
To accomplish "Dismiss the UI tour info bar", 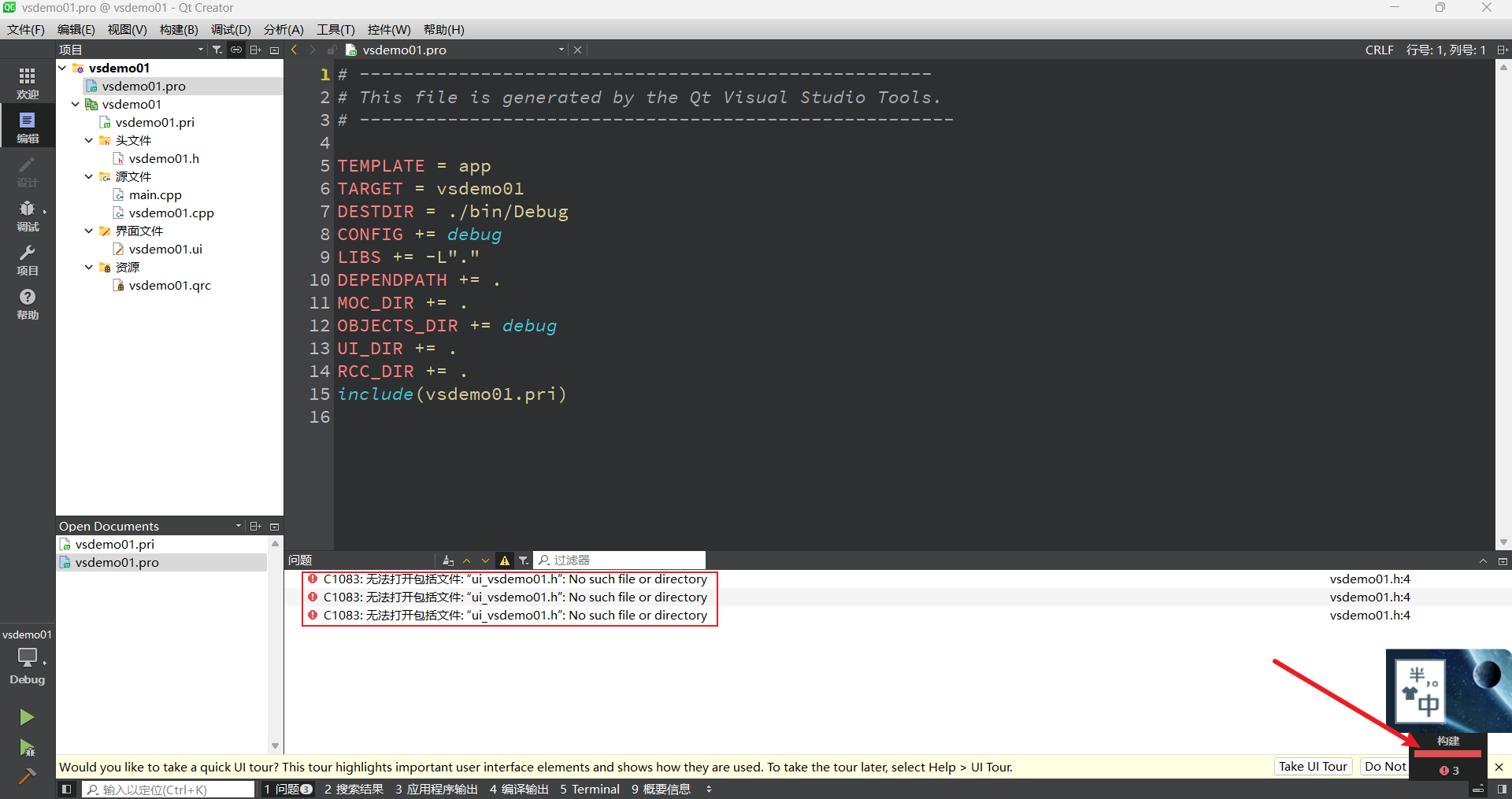I will click(x=1499, y=767).
